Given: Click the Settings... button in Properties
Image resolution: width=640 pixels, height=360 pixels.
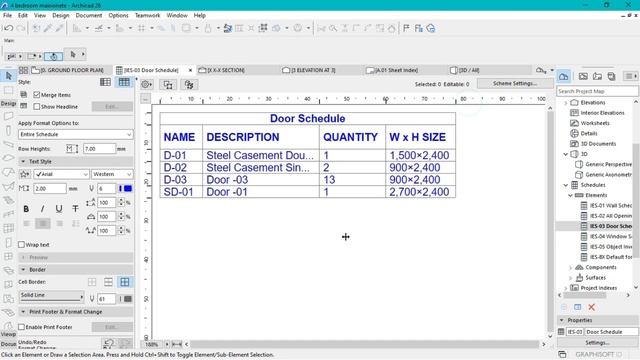Looking at the screenshot, I should pos(598,343).
